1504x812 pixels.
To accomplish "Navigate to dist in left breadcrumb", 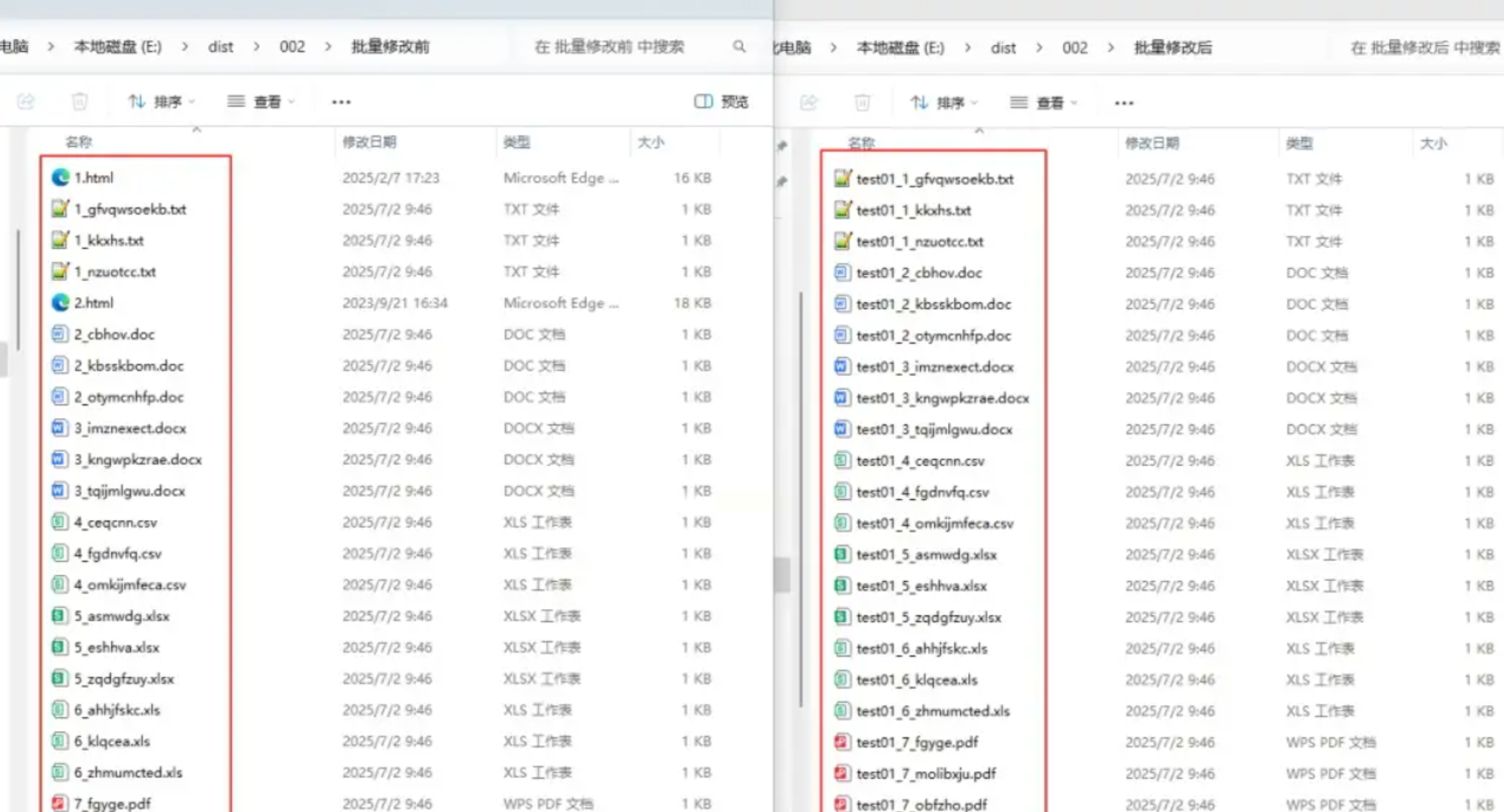I will pyautogui.click(x=220, y=47).
